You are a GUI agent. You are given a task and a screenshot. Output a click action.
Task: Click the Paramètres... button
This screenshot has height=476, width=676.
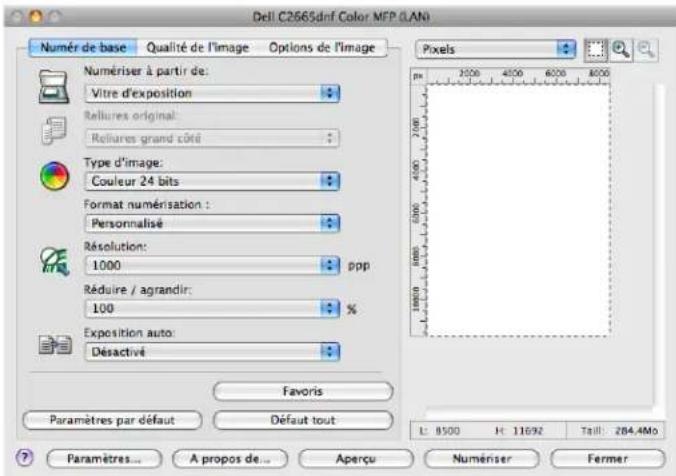point(104,459)
